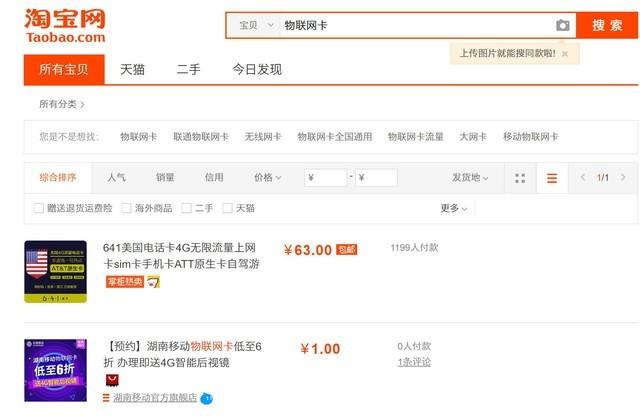Click suggested search 物联网卡全国通用
Image resolution: width=640 pixels, height=420 pixels.
[x=335, y=137]
